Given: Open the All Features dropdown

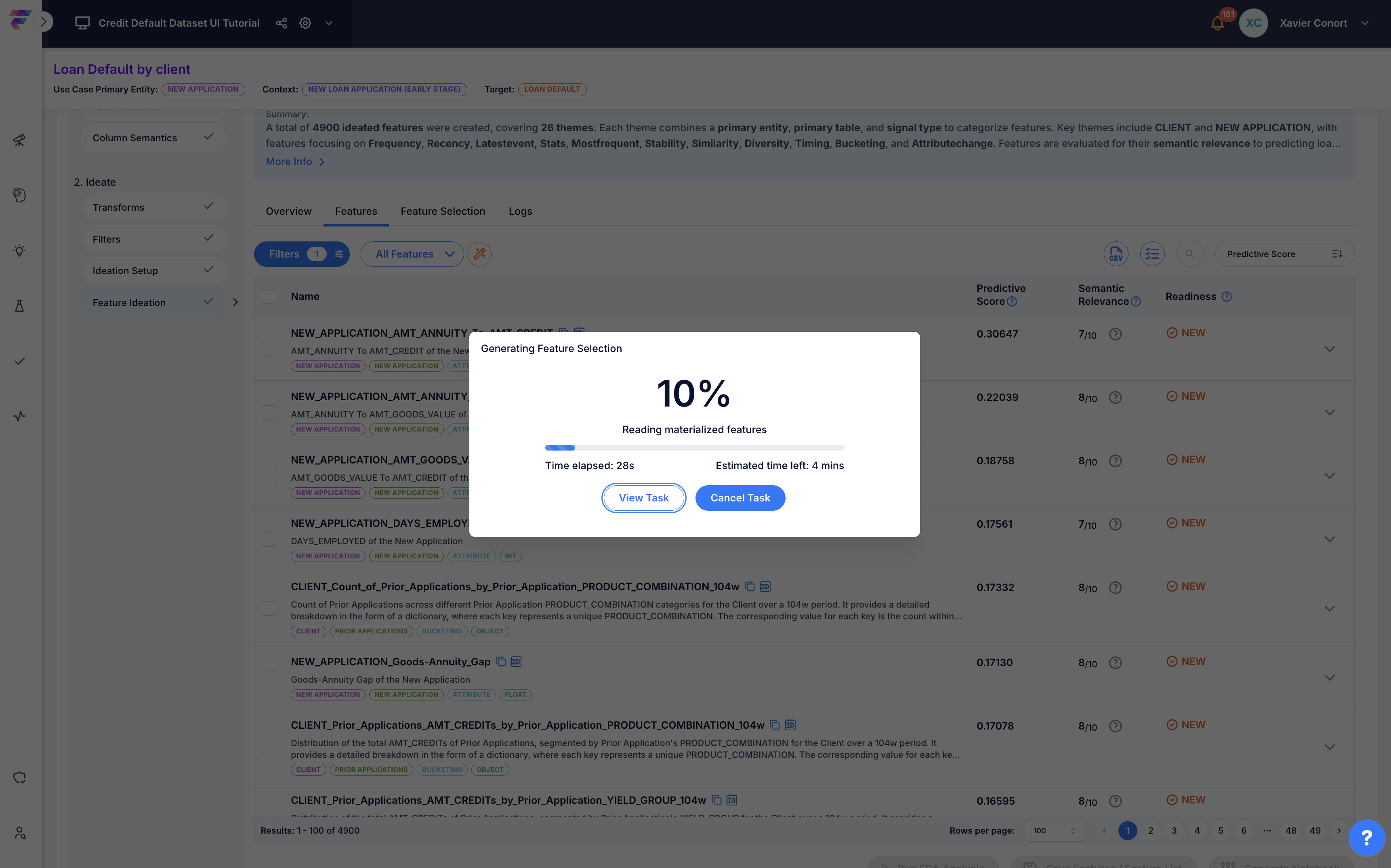Looking at the screenshot, I should 412,254.
